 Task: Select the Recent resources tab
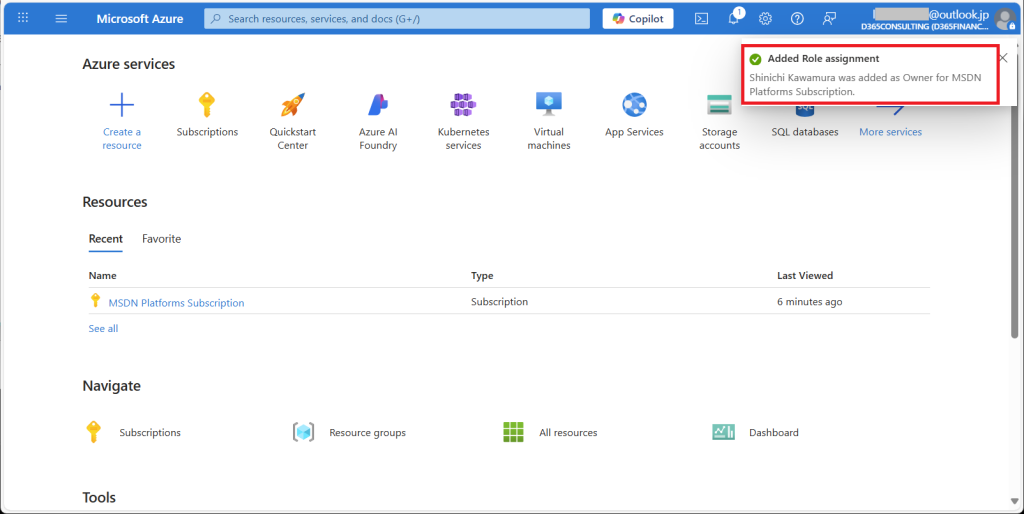(106, 239)
